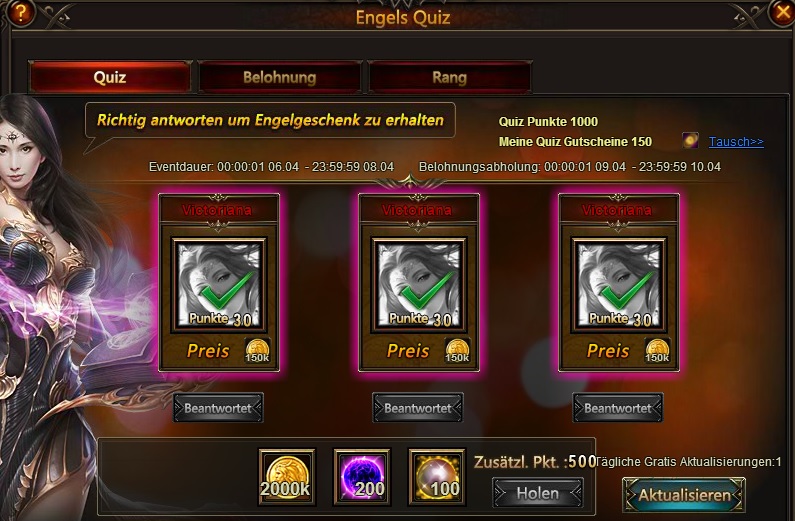The width and height of the screenshot is (795, 521).
Task: Switch to the Belohnung tab
Action: click(x=280, y=77)
